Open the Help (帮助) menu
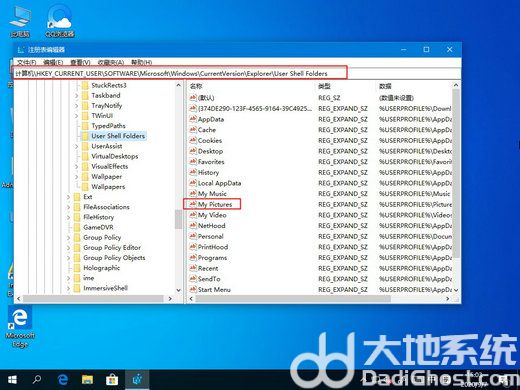 (141, 62)
